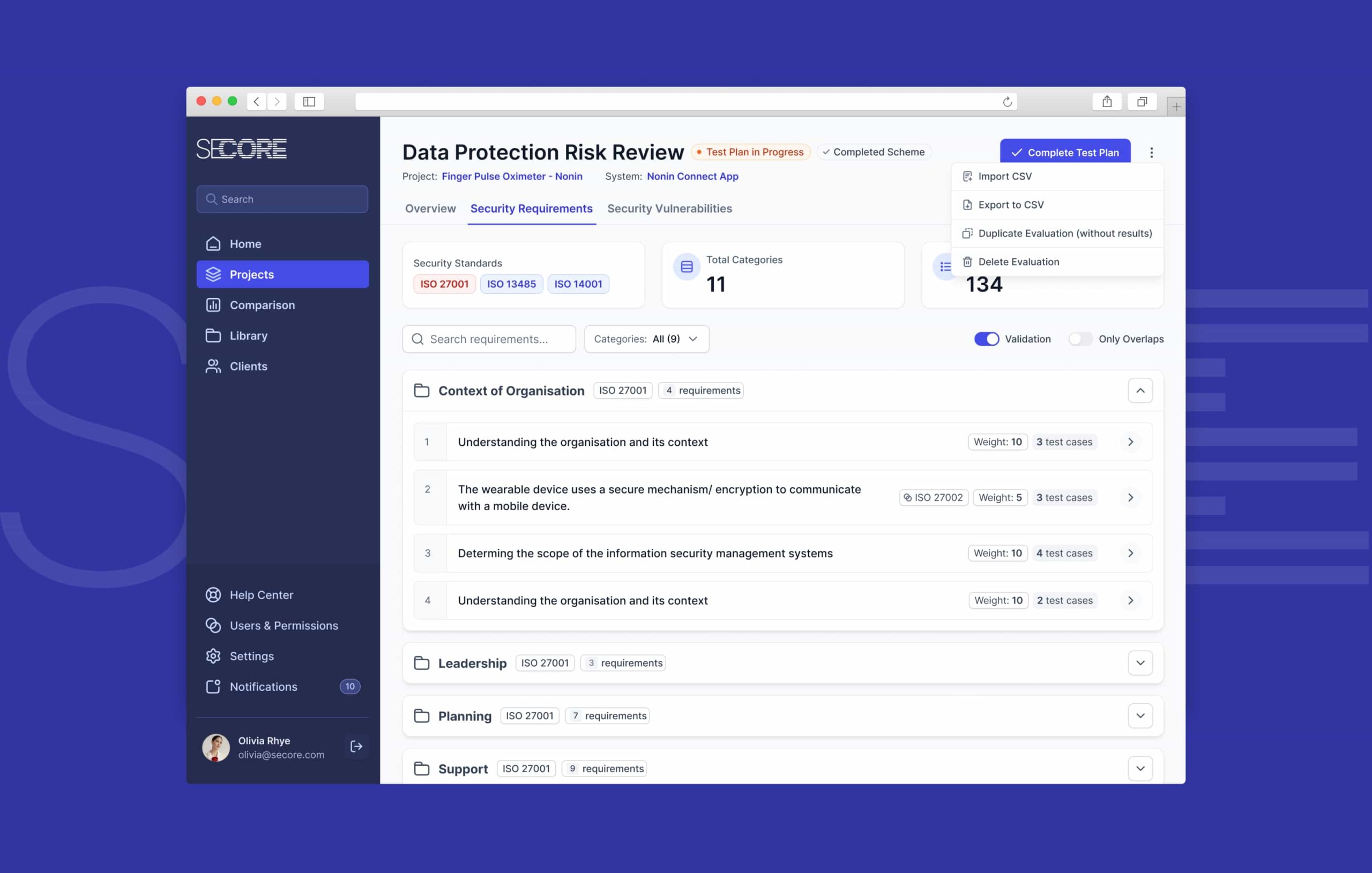Select Duplicate Evaluation (without results)
1372x873 pixels.
tap(1057, 234)
